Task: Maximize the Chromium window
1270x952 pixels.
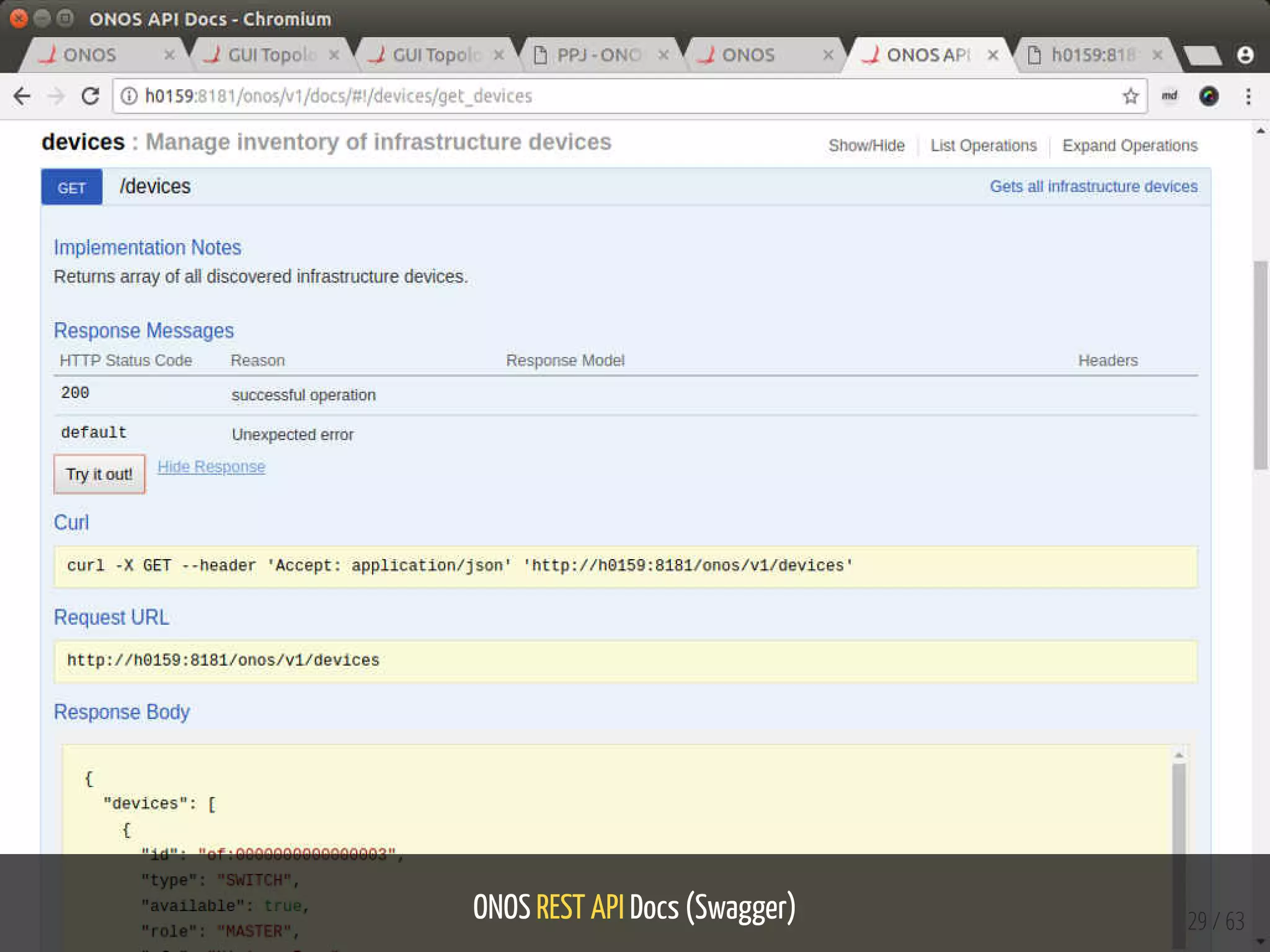Action: [64, 19]
